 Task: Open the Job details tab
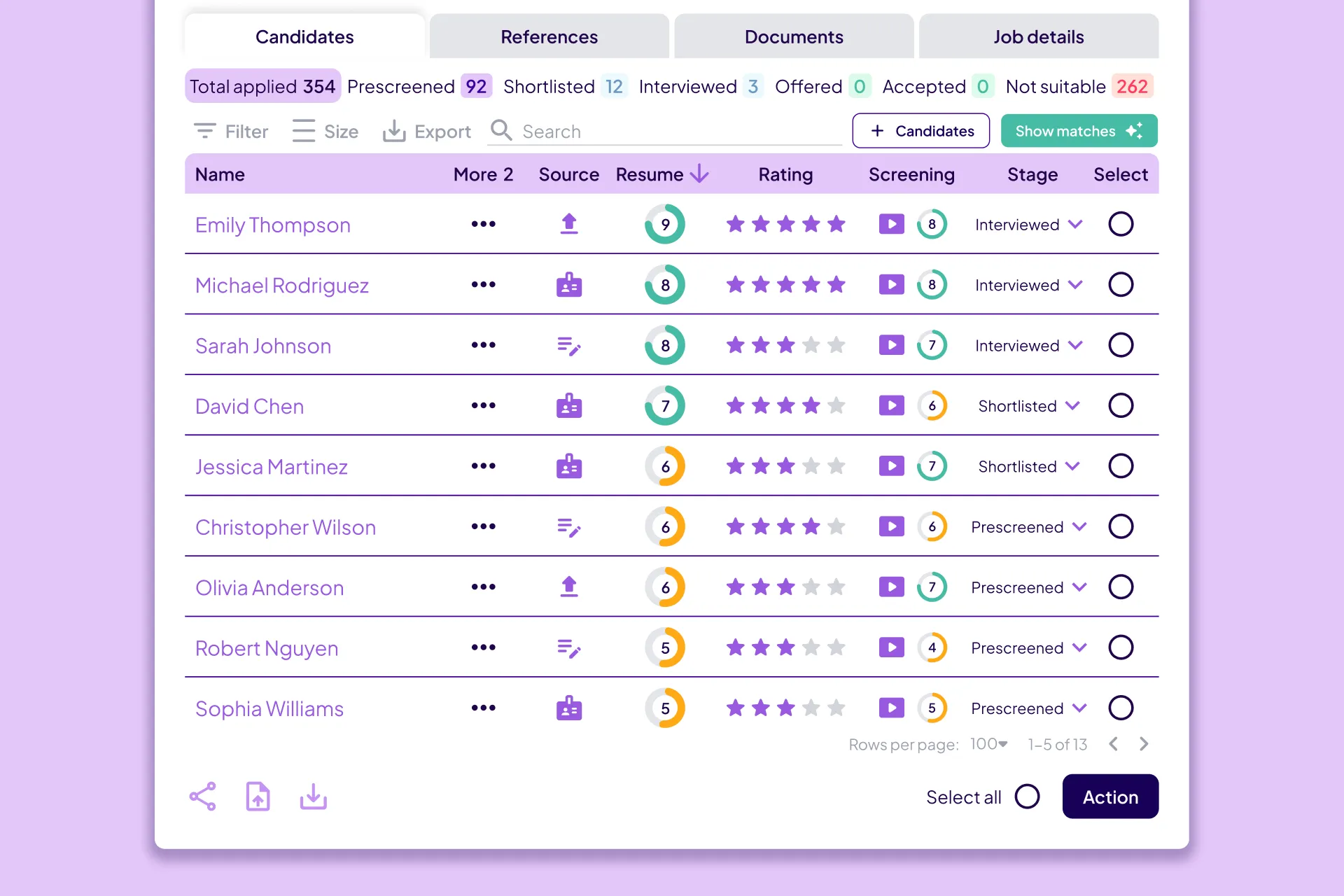[x=1038, y=36]
